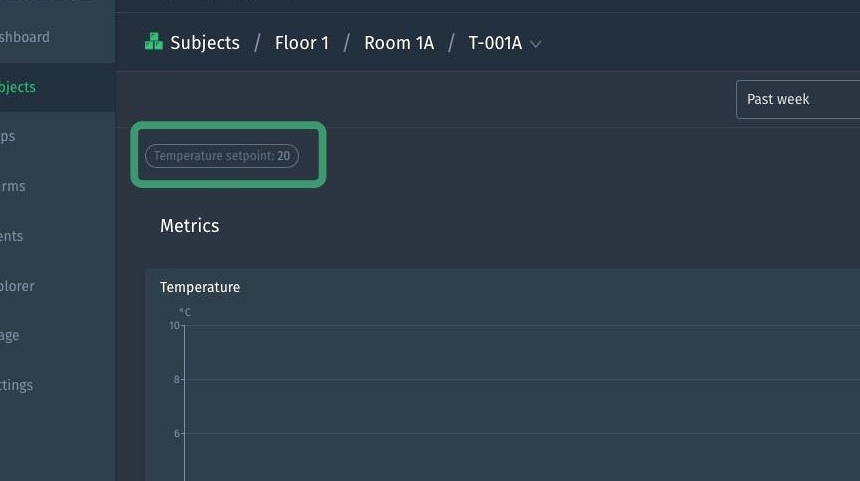
Task: Navigate to Floor 1 in breadcrumb
Action: (301, 43)
